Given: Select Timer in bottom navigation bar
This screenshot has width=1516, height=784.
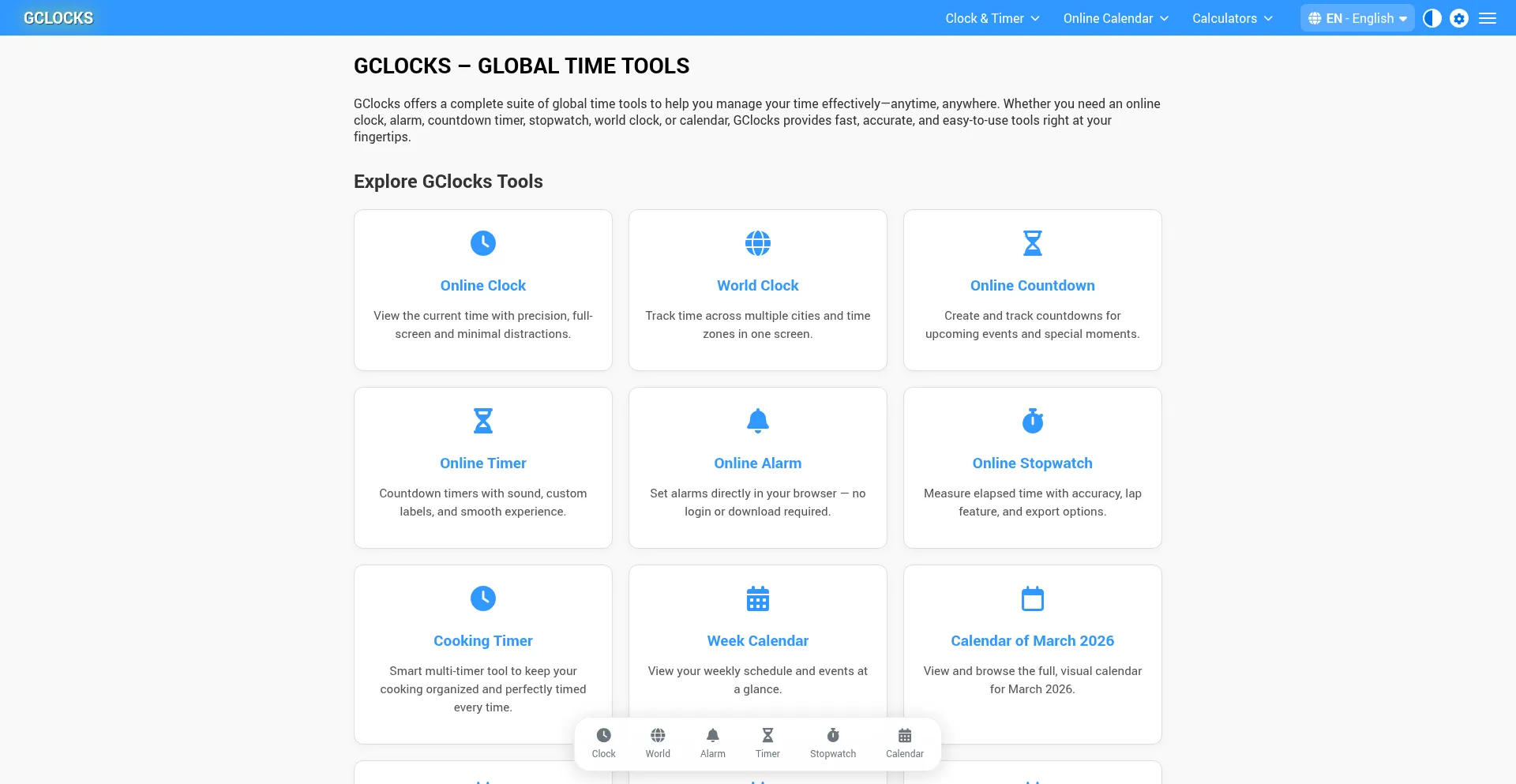Looking at the screenshot, I should coord(767,744).
